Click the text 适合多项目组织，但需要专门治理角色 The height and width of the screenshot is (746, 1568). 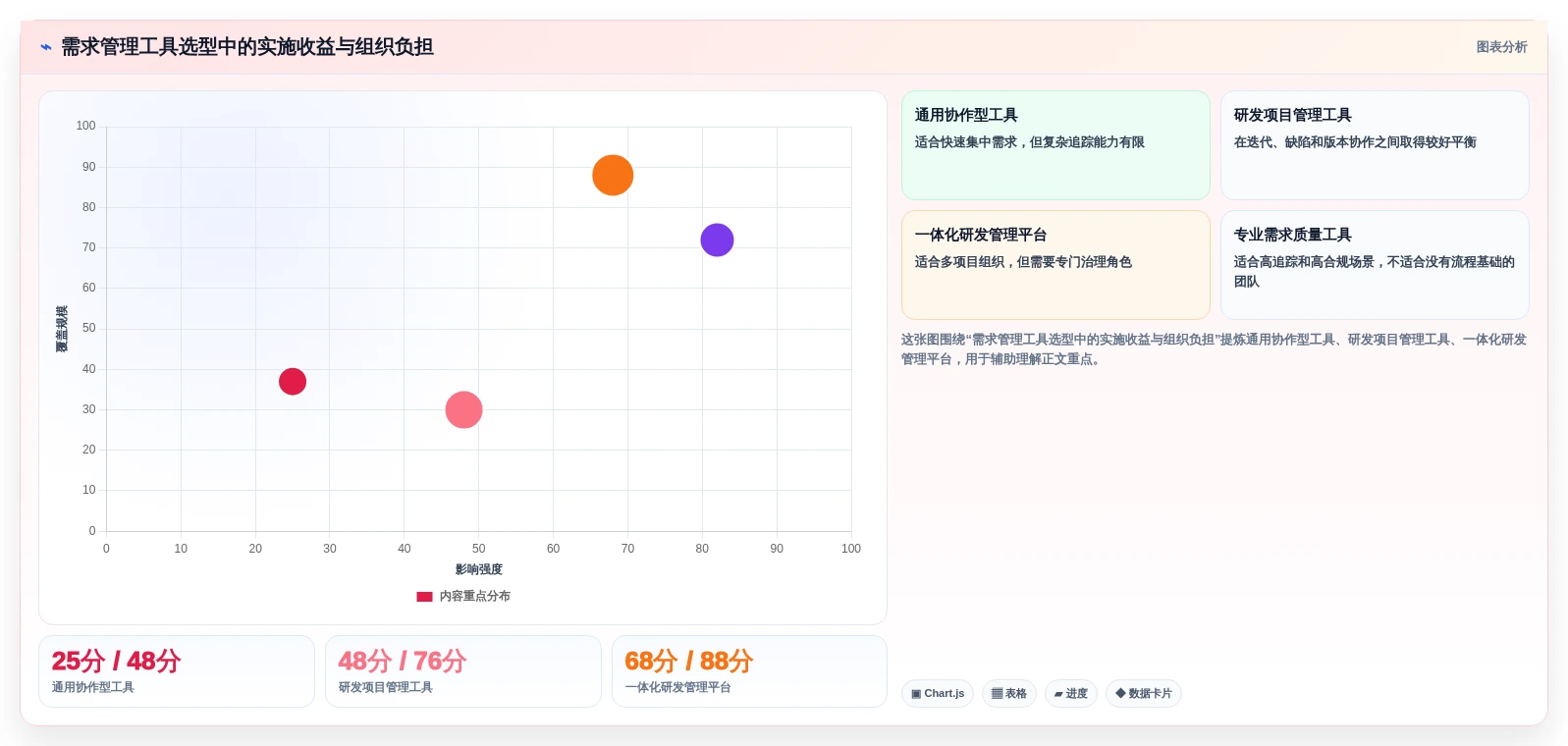[1023, 262]
